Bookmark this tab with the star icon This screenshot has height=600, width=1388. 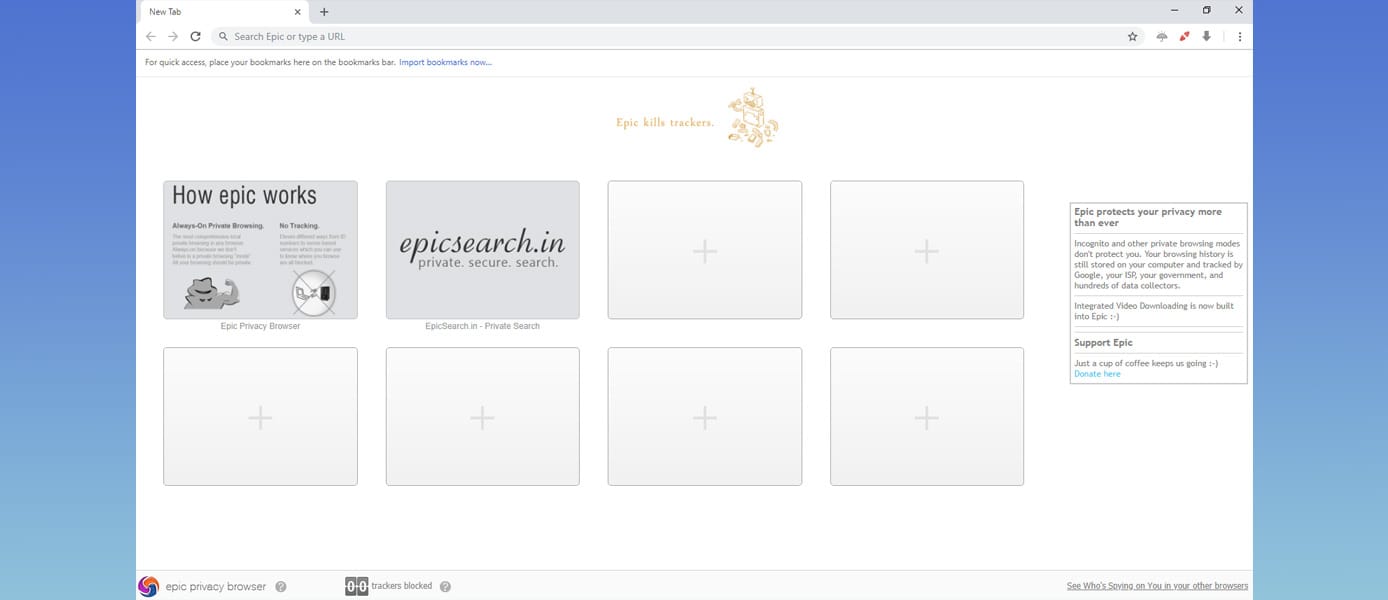click(x=1132, y=36)
